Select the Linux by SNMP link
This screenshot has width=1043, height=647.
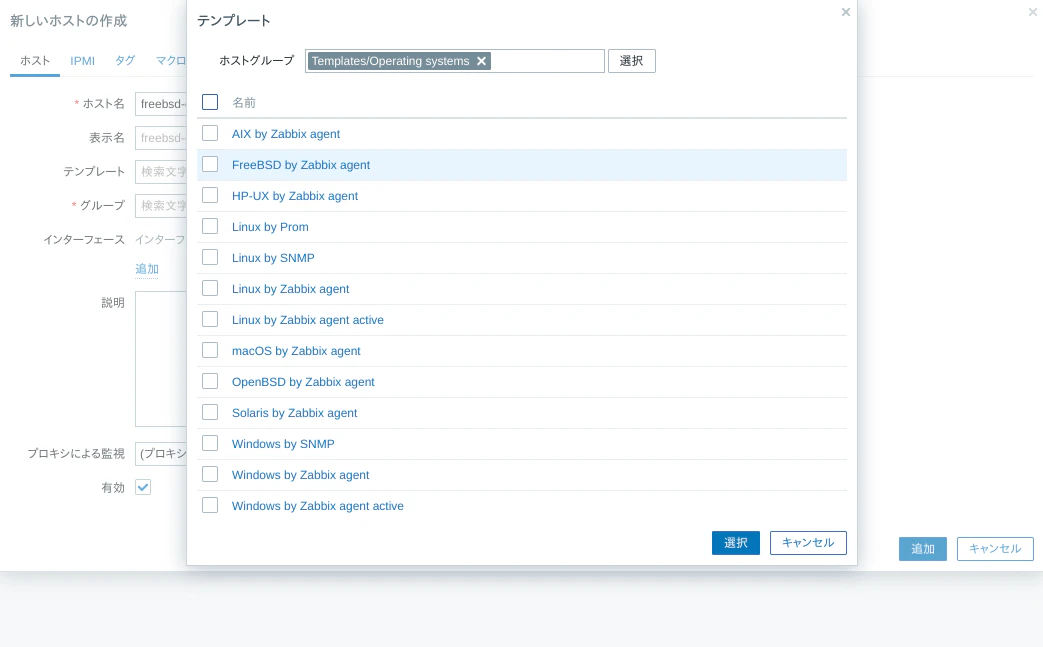tap(273, 258)
